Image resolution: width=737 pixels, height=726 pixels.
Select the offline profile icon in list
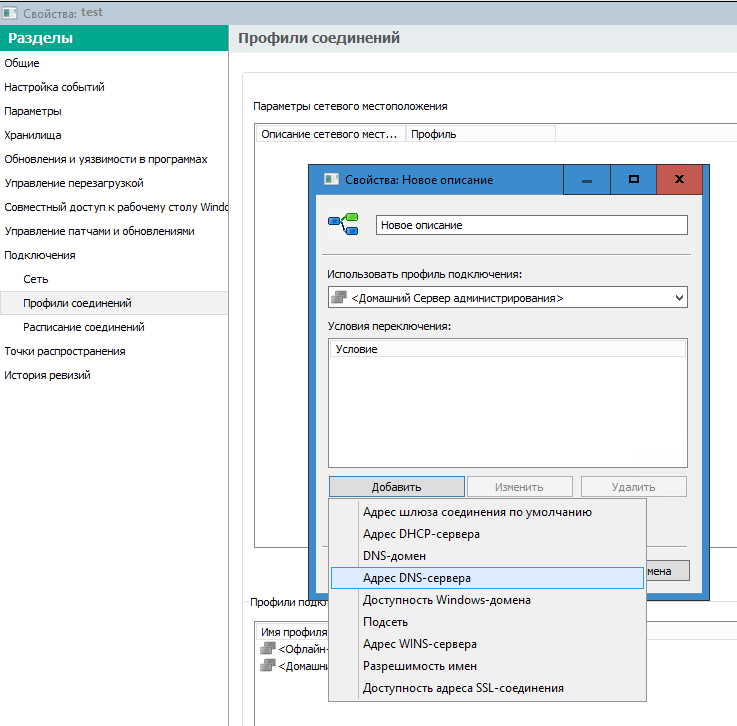(x=266, y=649)
